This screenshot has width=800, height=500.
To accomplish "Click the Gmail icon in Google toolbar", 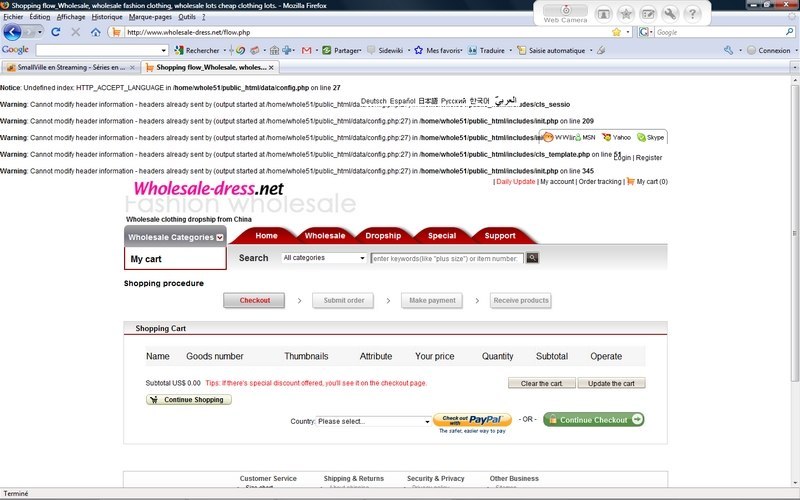I will pos(306,50).
